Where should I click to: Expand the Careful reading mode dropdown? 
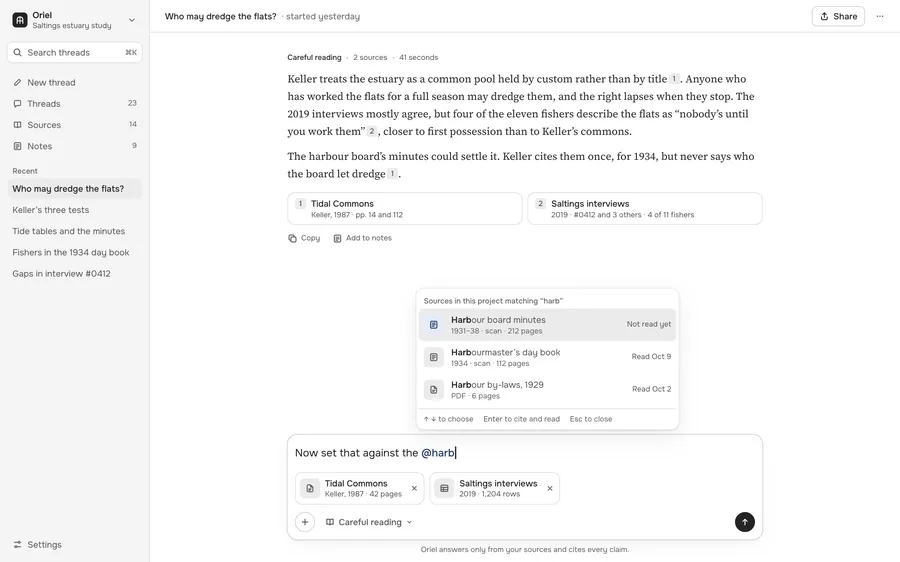pos(369,522)
